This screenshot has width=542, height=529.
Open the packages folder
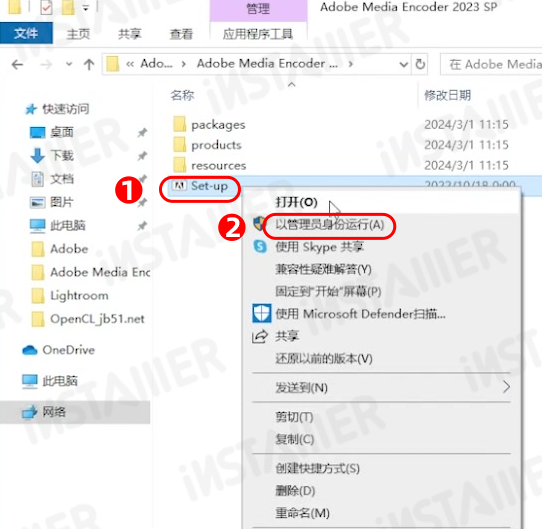(x=218, y=125)
